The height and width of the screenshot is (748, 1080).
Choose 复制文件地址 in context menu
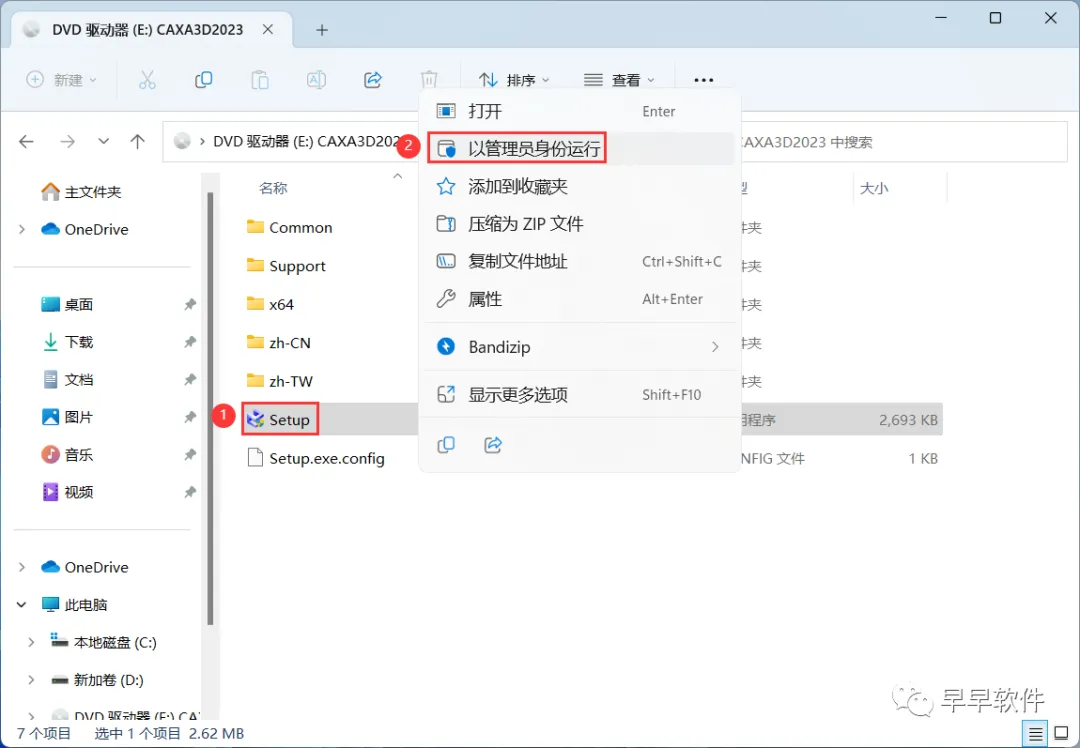coord(580,262)
